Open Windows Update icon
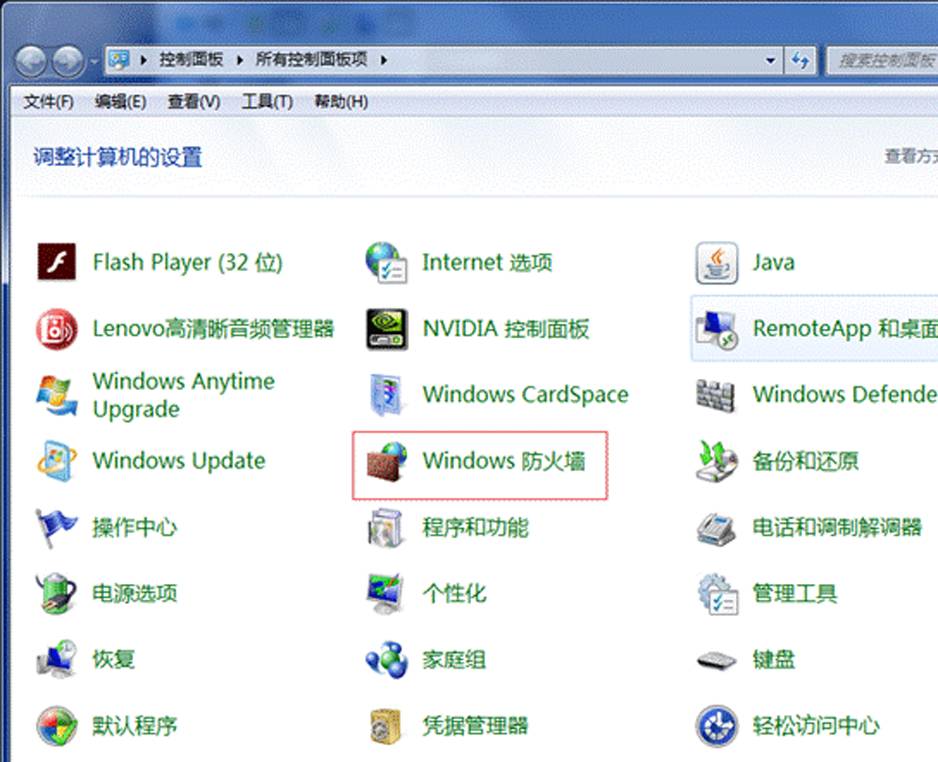The height and width of the screenshot is (762, 938). (57, 462)
